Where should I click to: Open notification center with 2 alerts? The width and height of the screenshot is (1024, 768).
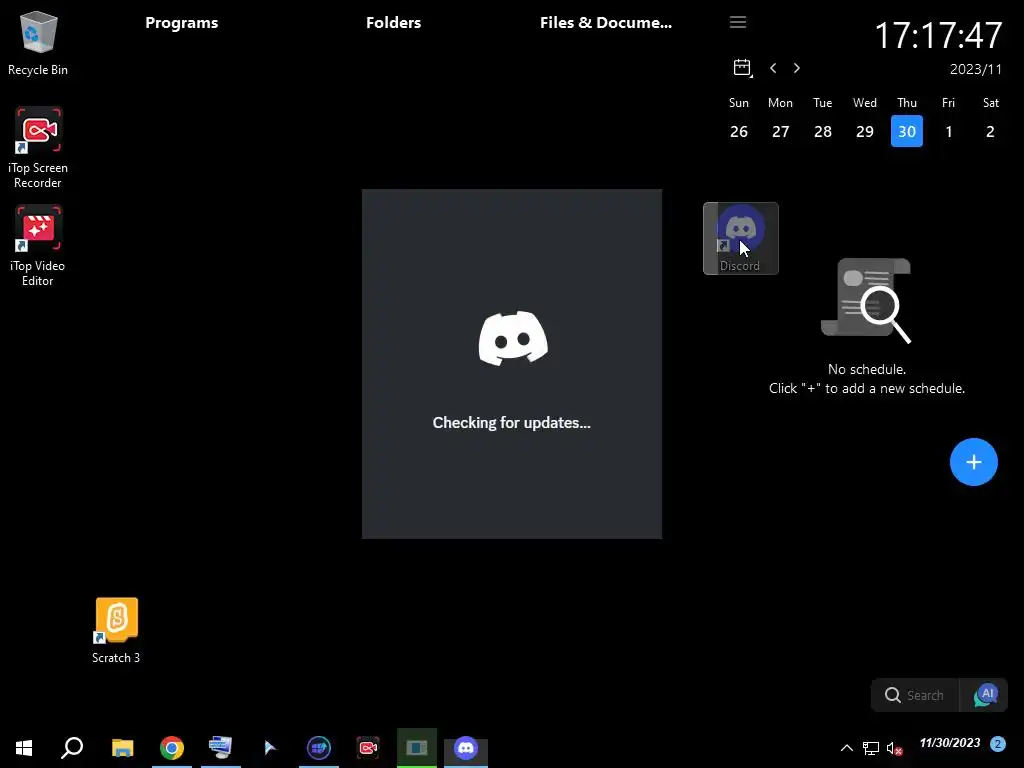997,743
